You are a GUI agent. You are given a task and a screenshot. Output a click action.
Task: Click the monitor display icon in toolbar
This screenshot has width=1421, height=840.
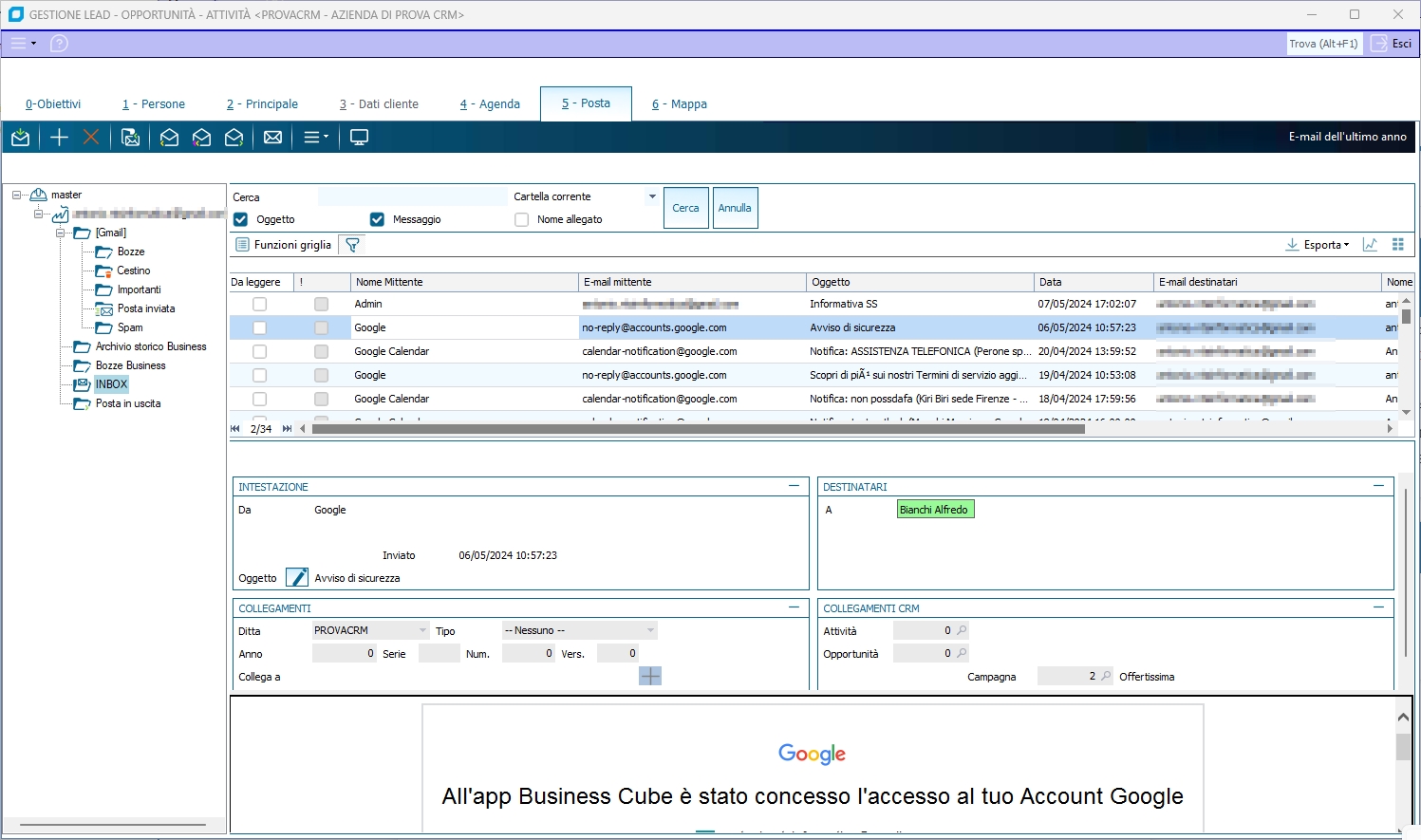359,138
